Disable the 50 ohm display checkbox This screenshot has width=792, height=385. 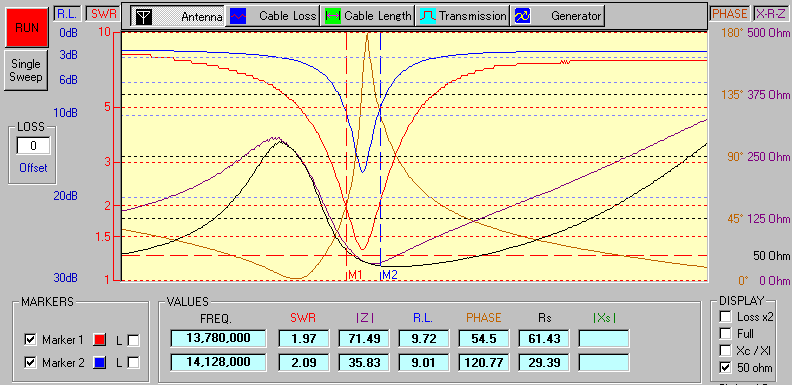pos(725,368)
